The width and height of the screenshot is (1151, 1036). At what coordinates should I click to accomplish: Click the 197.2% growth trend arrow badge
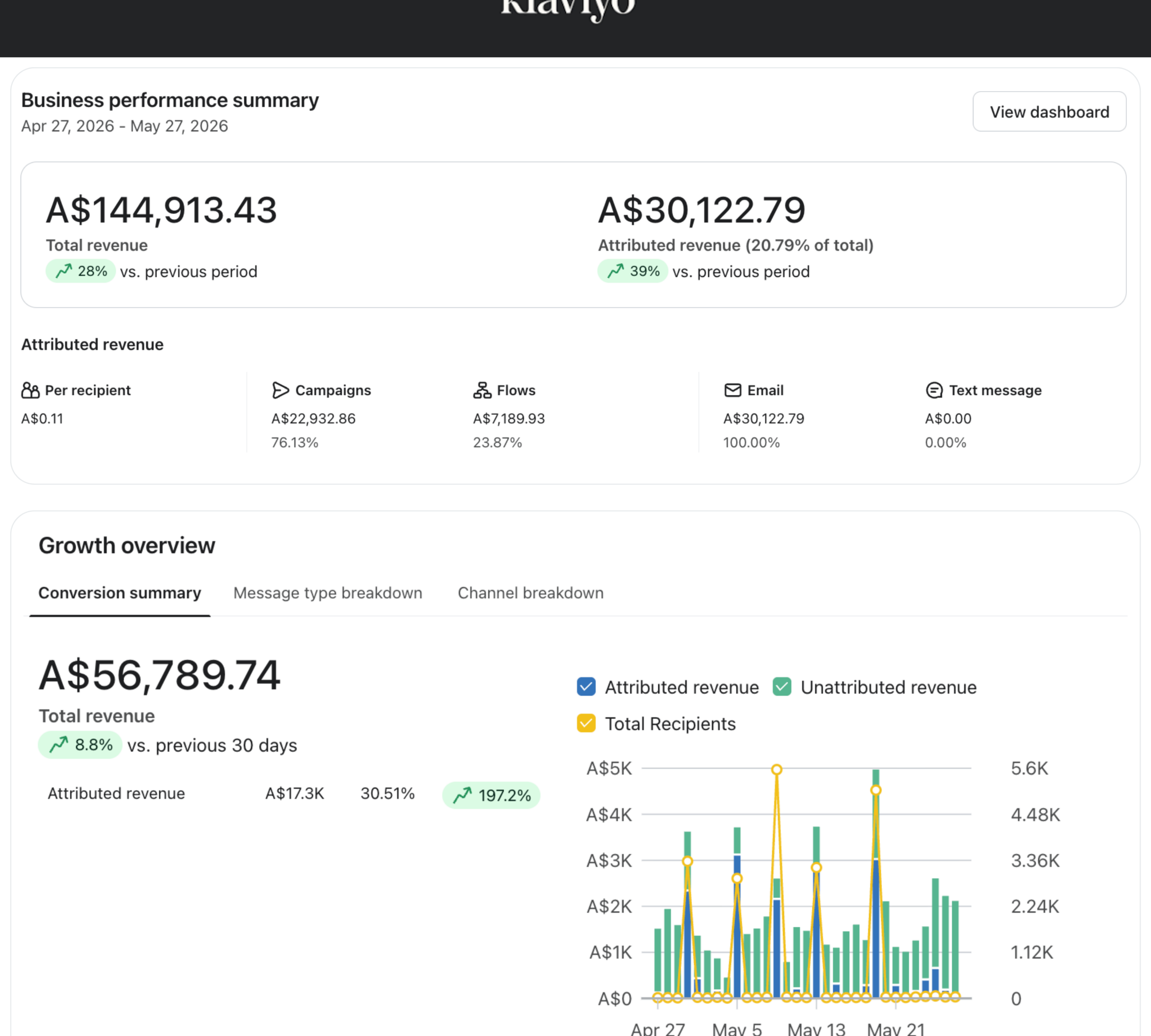click(491, 795)
